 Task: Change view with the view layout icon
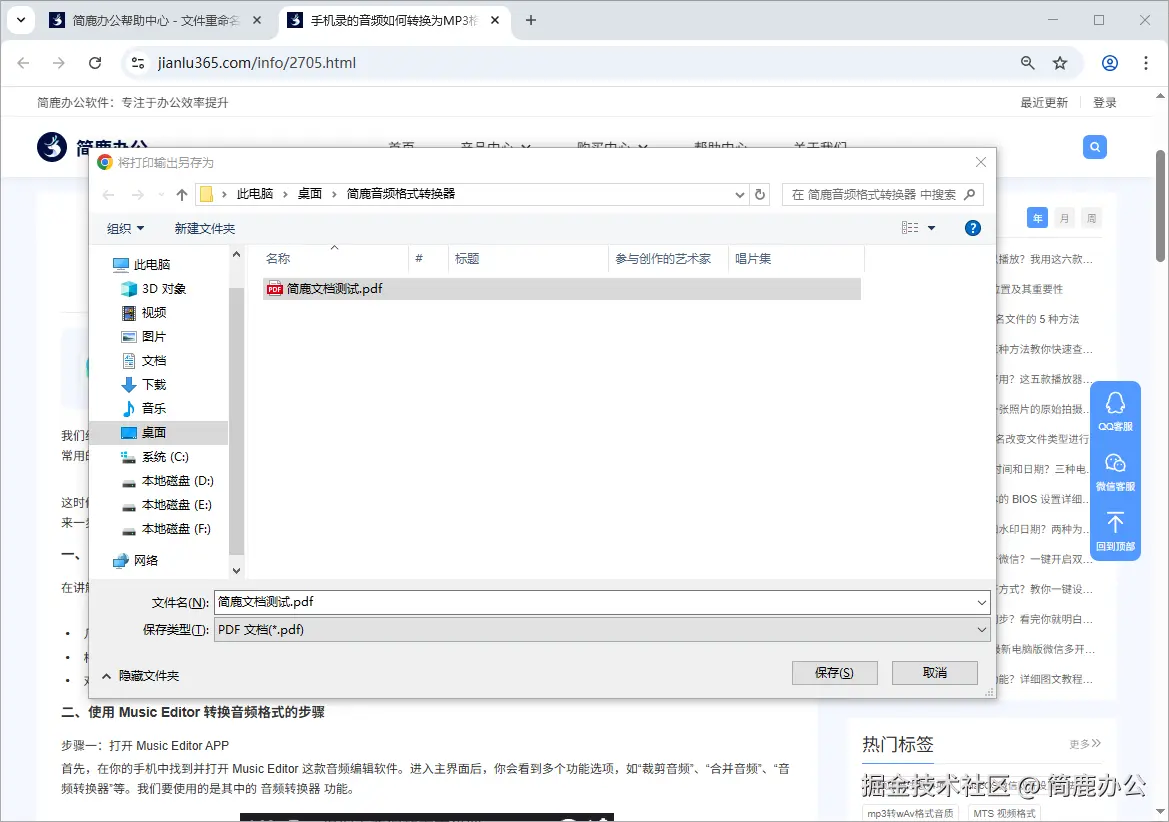pyautogui.click(x=910, y=228)
